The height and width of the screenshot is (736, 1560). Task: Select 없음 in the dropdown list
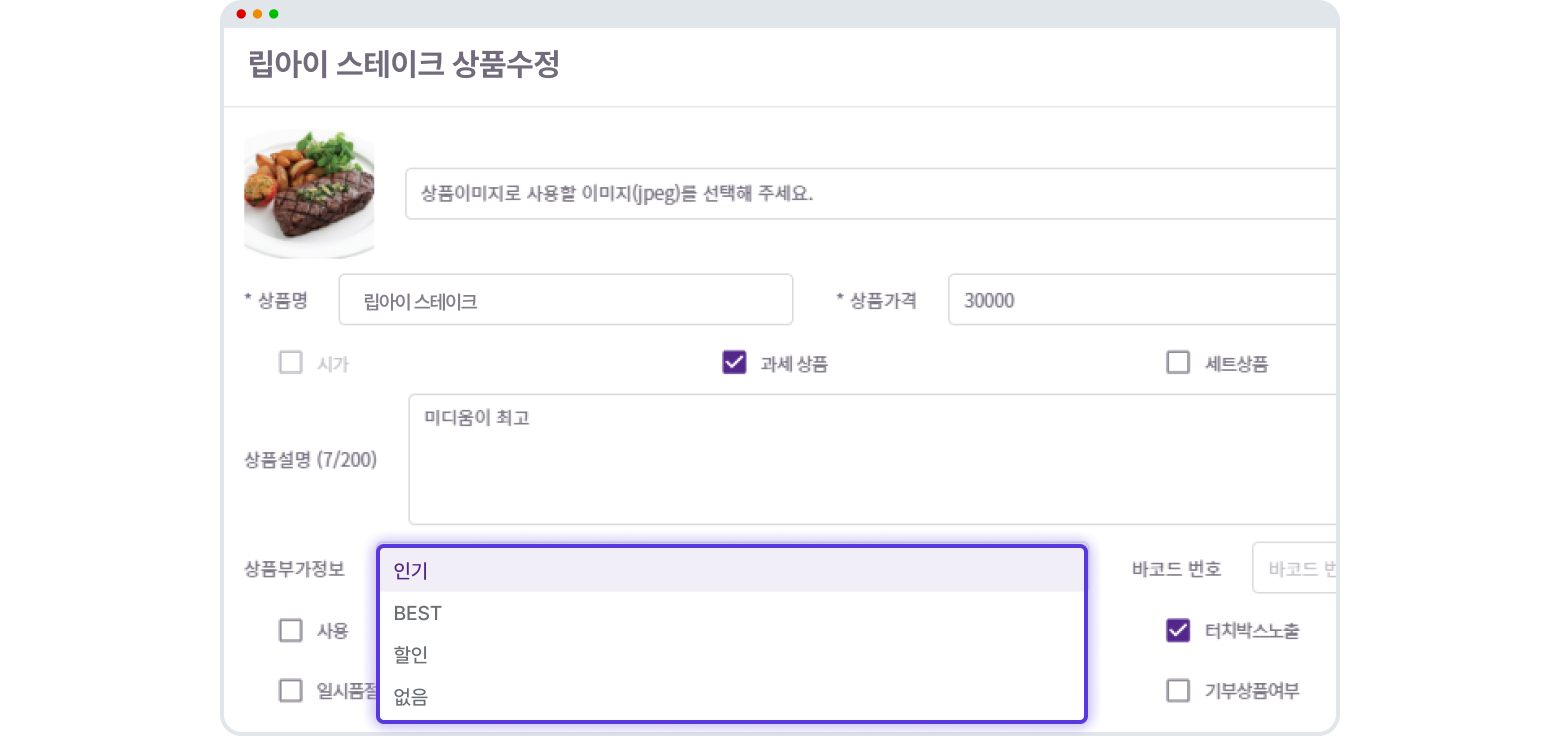point(732,697)
